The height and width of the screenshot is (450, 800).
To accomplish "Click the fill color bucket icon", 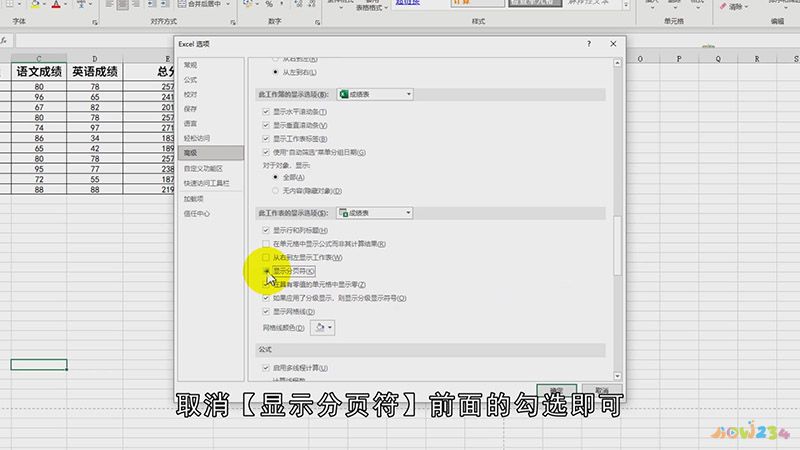I will (35, 4).
